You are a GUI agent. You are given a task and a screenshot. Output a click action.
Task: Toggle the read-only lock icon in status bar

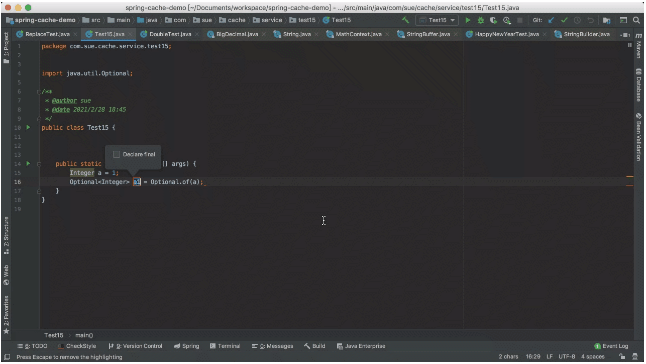click(622, 357)
